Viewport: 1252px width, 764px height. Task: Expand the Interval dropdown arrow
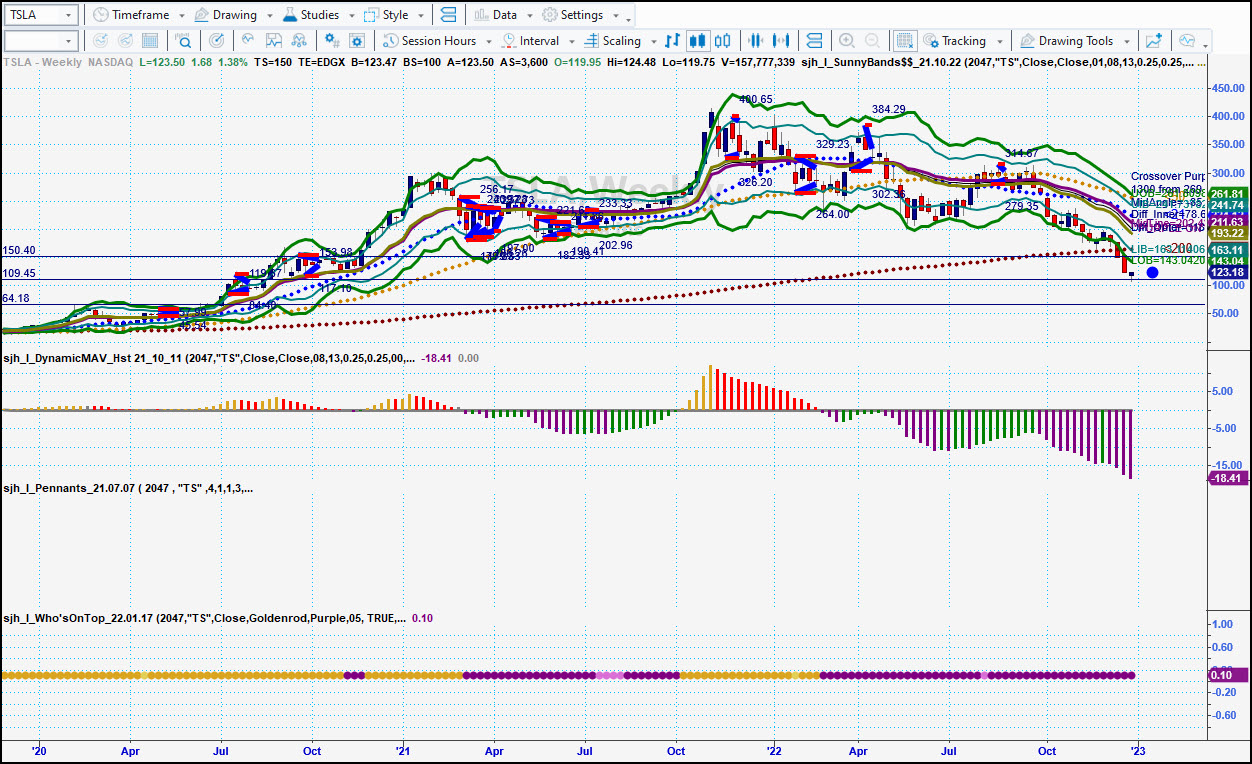pos(571,41)
